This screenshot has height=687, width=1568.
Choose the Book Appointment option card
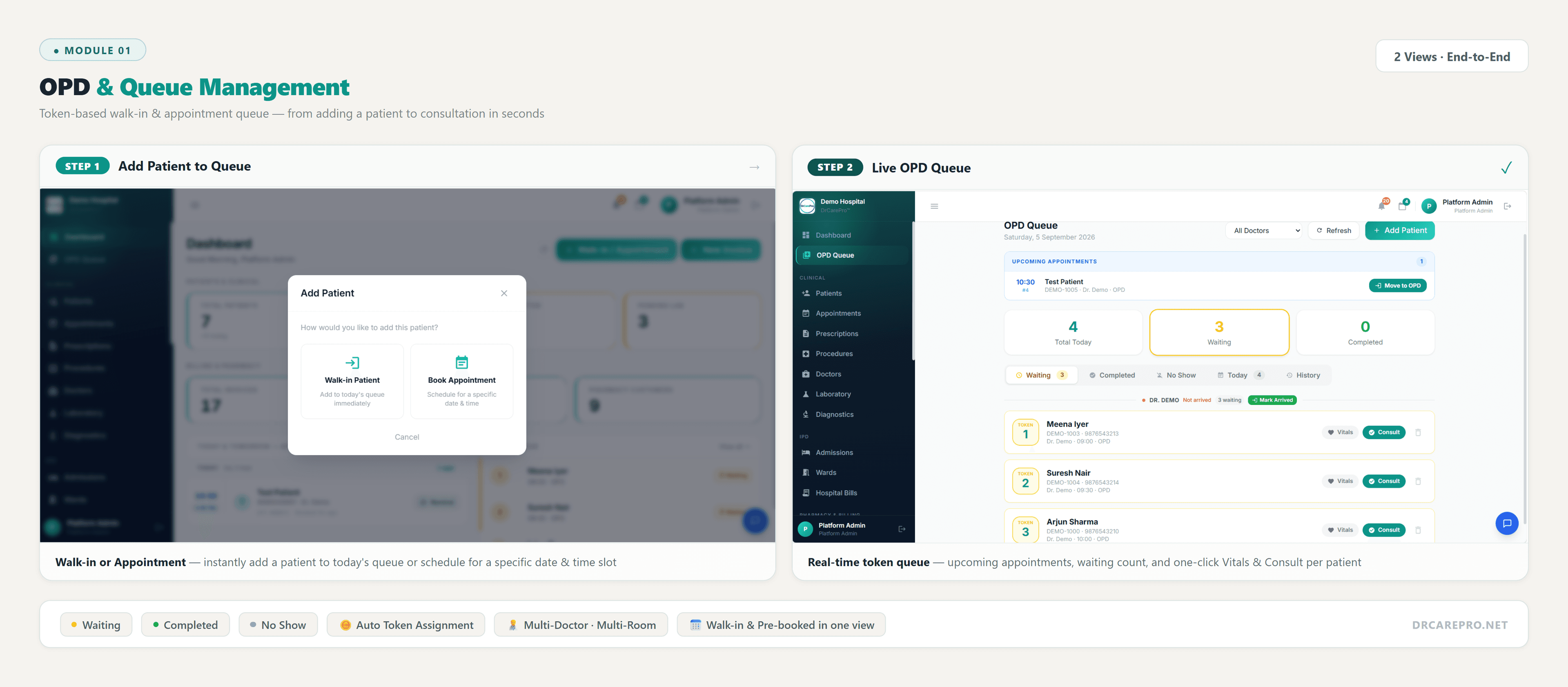[461, 381]
